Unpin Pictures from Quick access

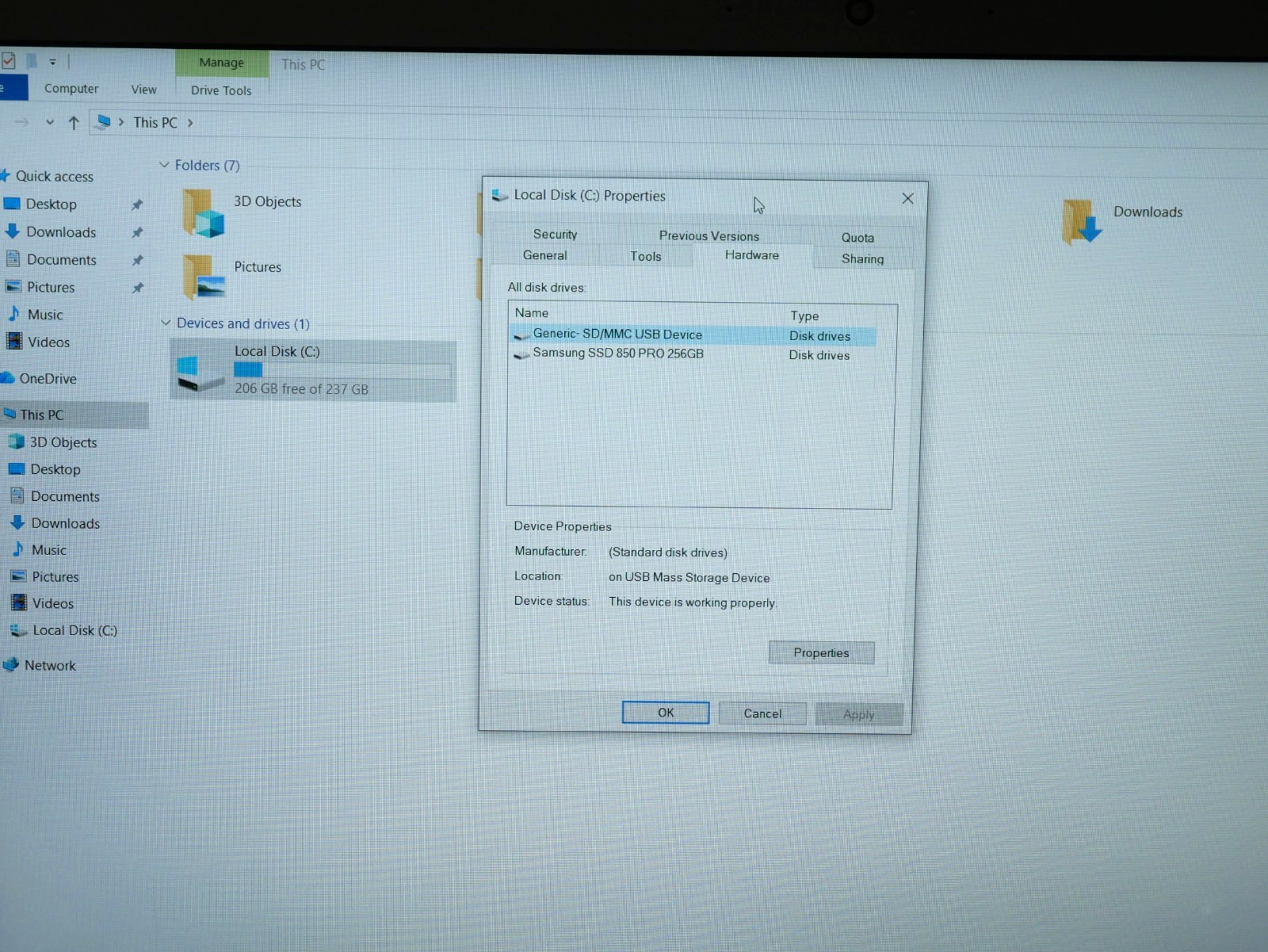tap(138, 288)
